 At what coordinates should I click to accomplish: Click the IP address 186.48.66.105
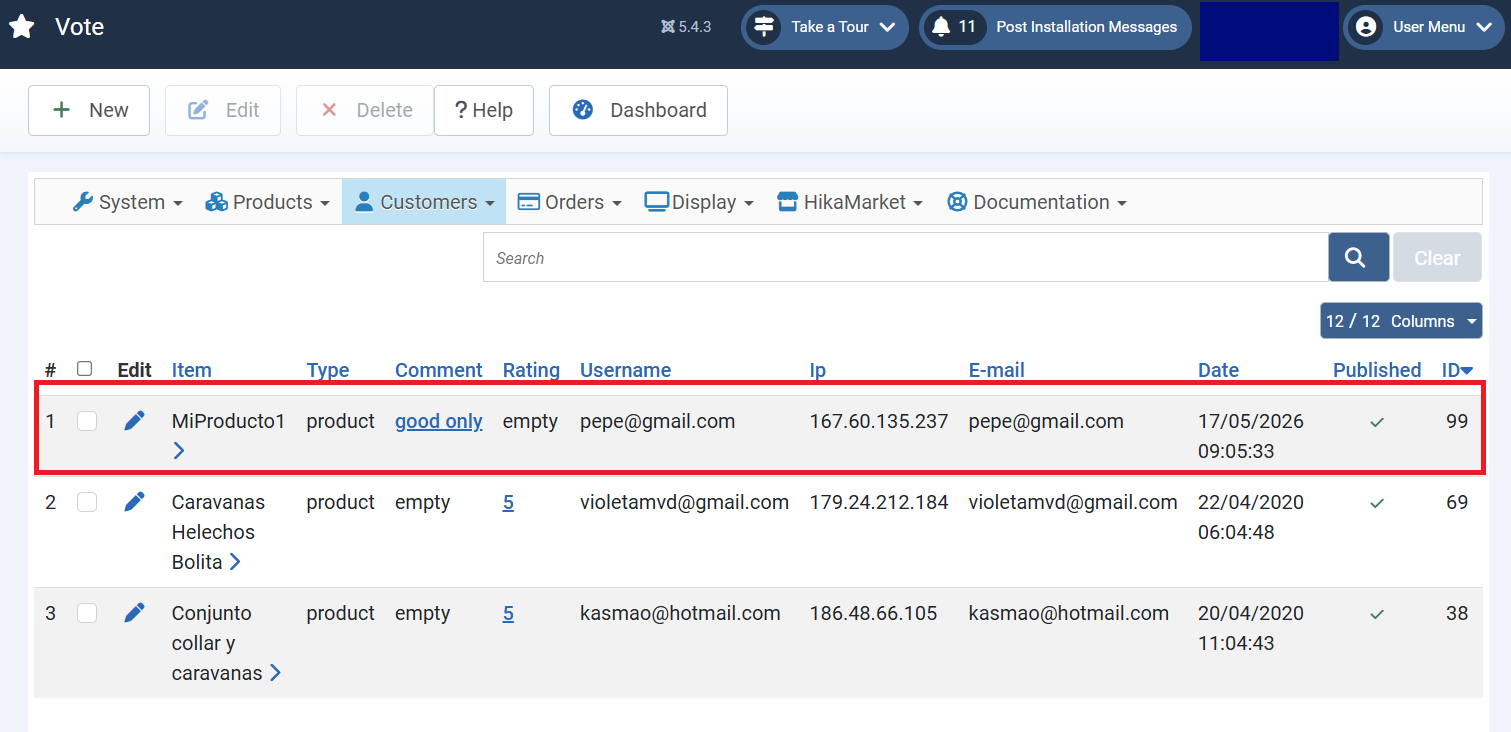point(874,613)
